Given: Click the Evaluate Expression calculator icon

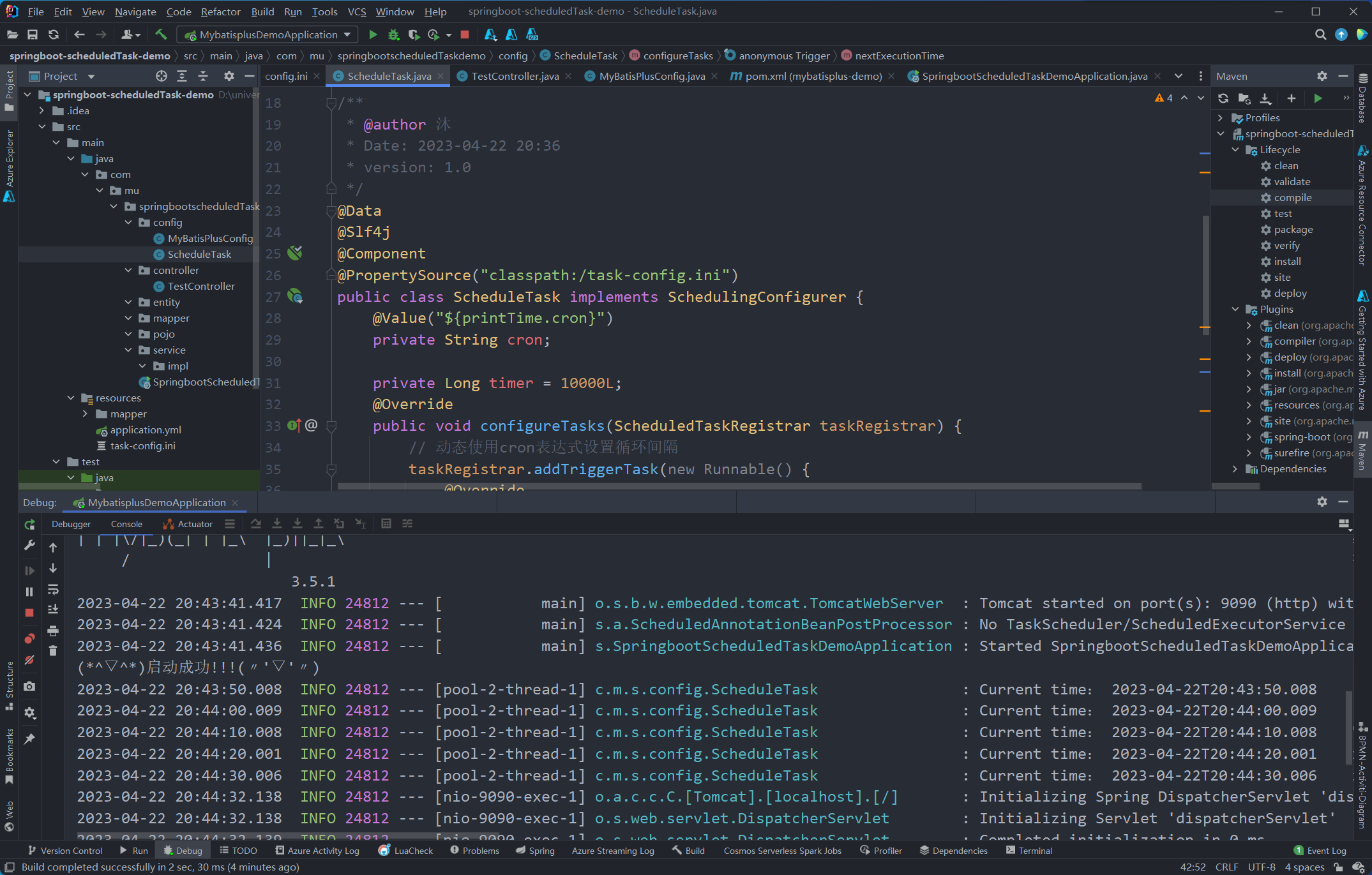Looking at the screenshot, I should coord(386,523).
